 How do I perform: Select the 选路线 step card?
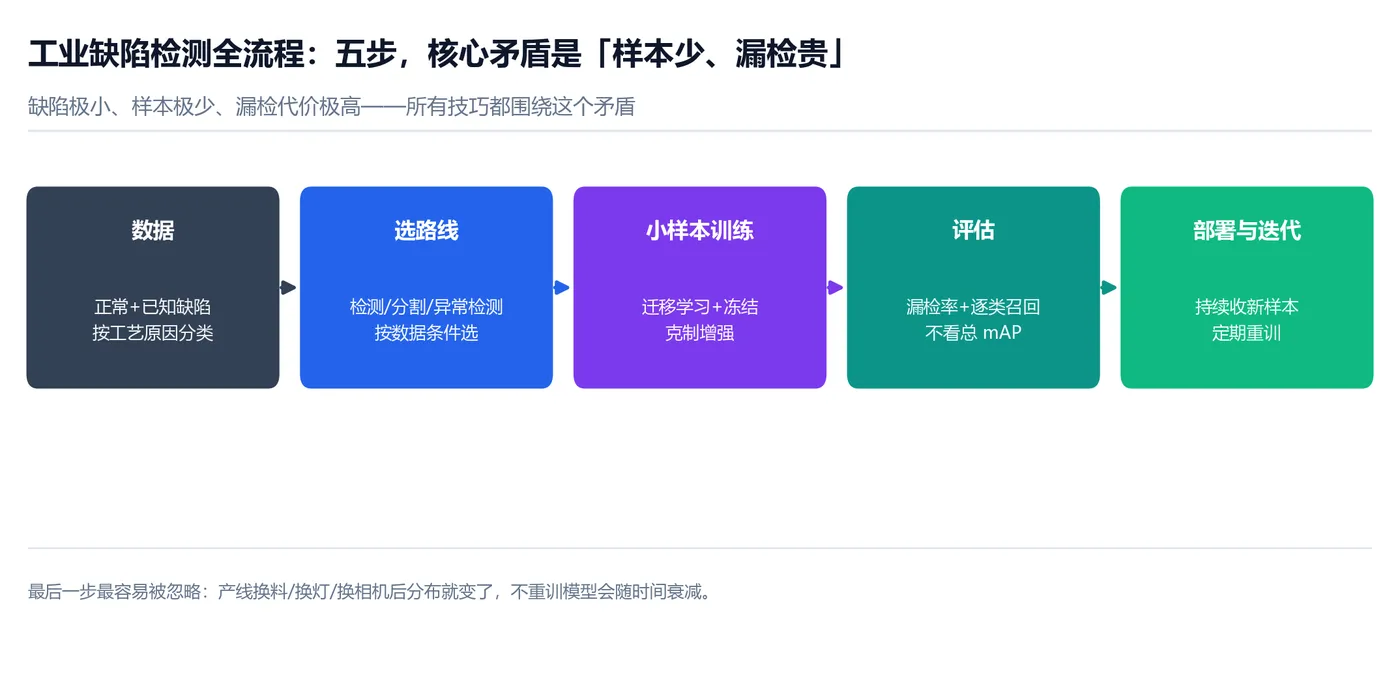coord(426,287)
